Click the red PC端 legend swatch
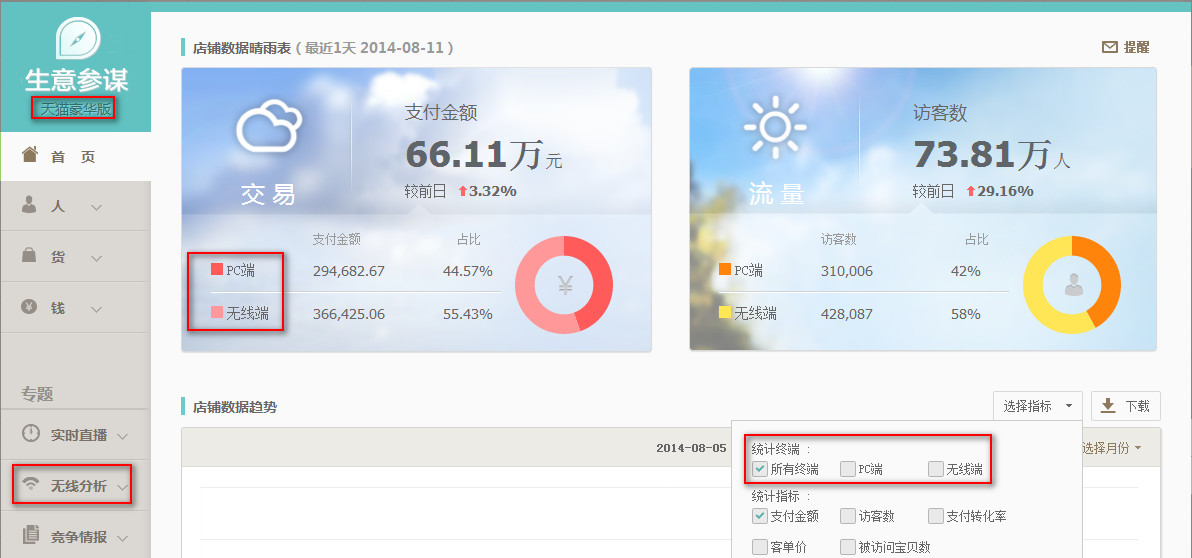The width and height of the screenshot is (1192, 558). point(217,270)
